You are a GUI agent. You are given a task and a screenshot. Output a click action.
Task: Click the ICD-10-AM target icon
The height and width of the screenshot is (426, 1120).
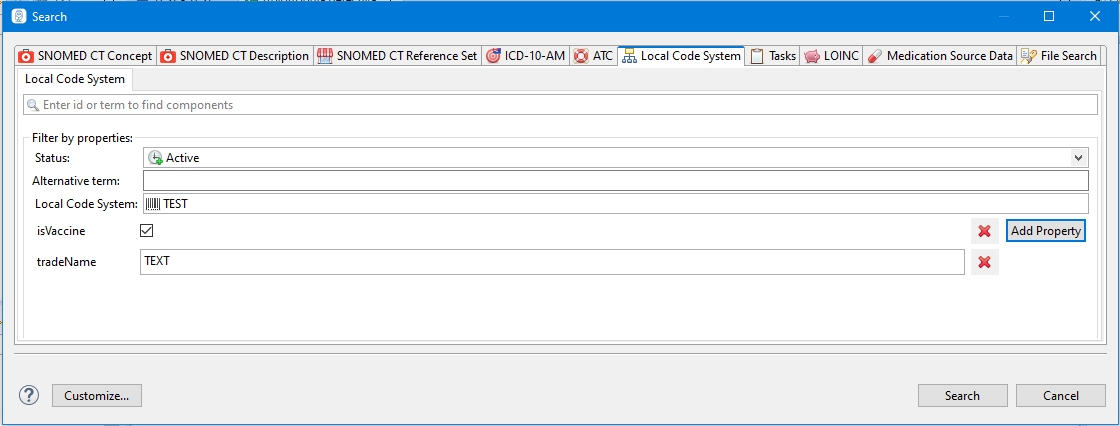click(493, 56)
